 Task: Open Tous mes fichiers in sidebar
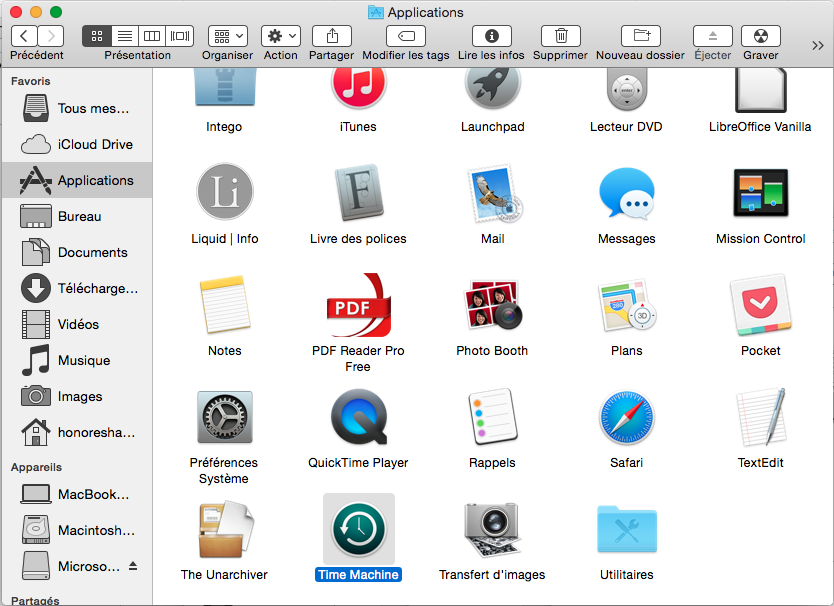coord(77,109)
